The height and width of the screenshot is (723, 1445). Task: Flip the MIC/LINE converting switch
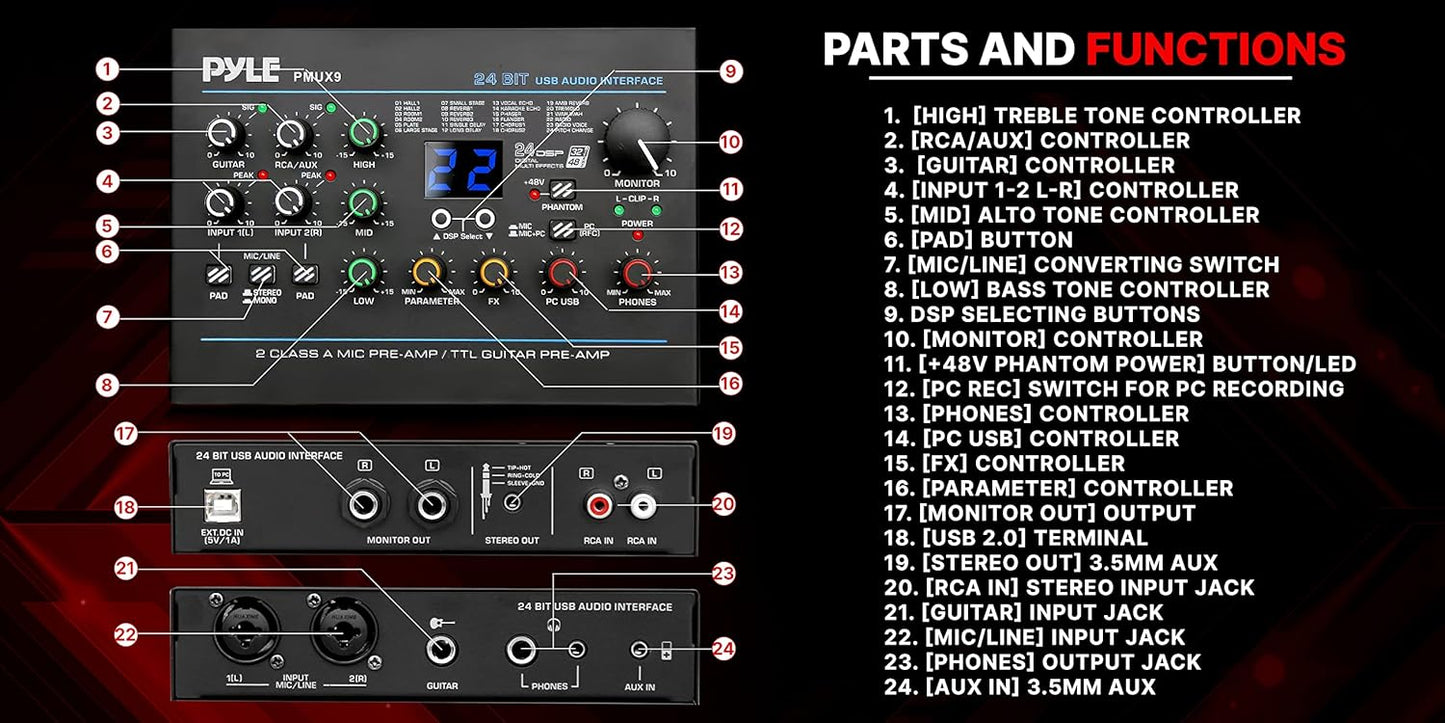coord(263,272)
